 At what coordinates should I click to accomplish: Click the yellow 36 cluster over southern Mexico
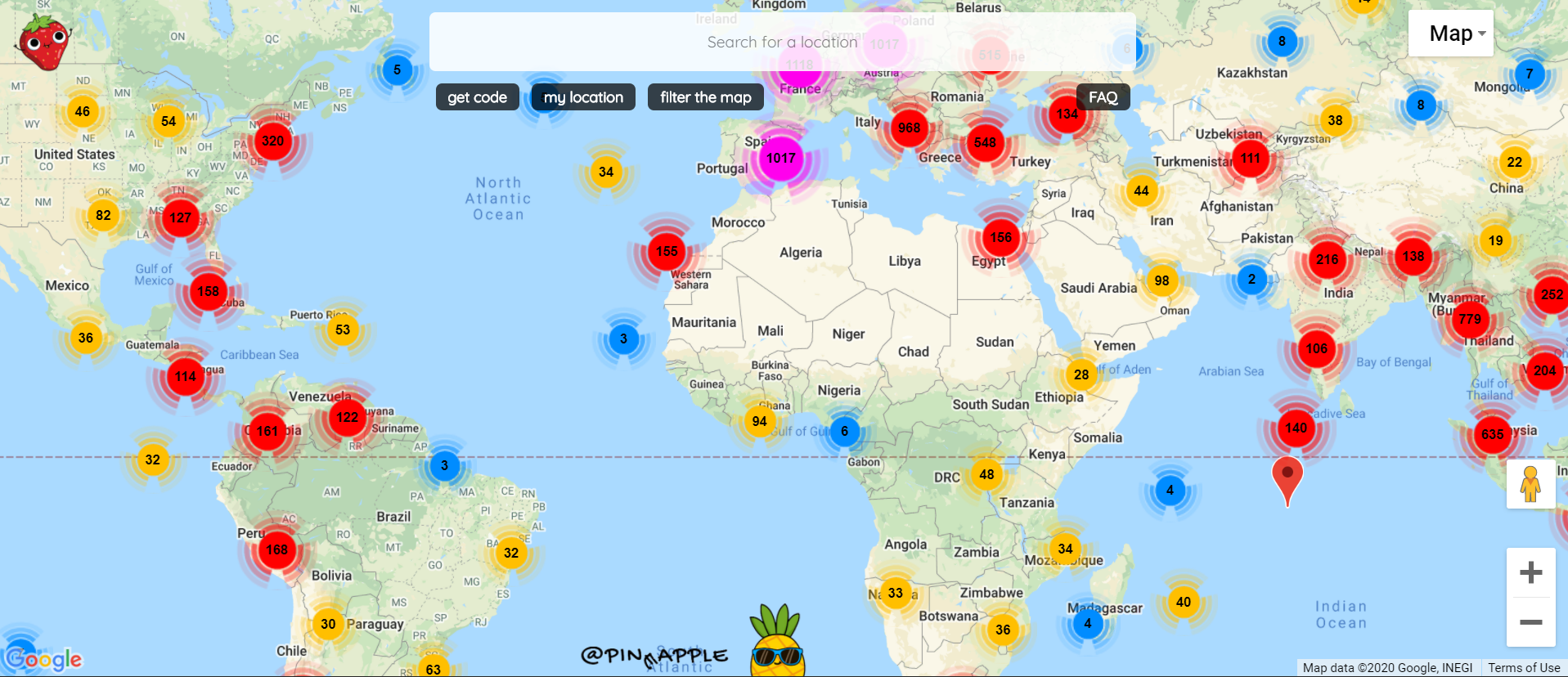pyautogui.click(x=86, y=338)
